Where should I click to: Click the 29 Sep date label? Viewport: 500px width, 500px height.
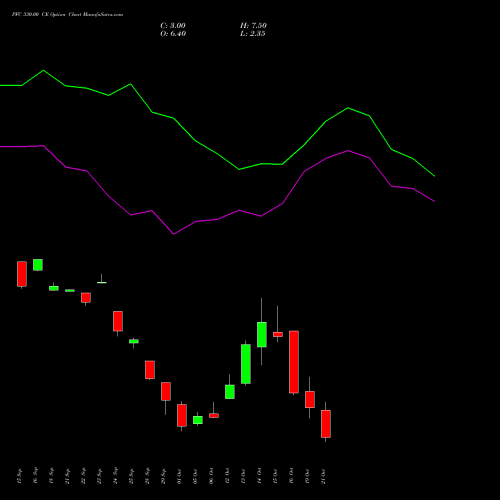163,476
